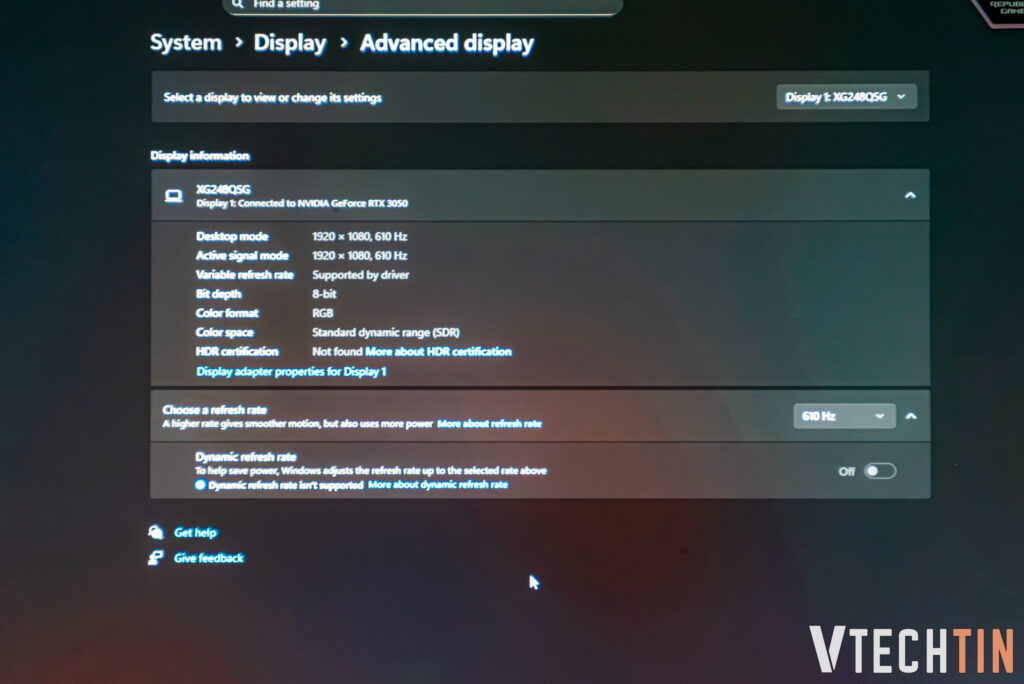Go back to System in breadcrumb
Image resolution: width=1024 pixels, height=684 pixels.
[x=186, y=43]
